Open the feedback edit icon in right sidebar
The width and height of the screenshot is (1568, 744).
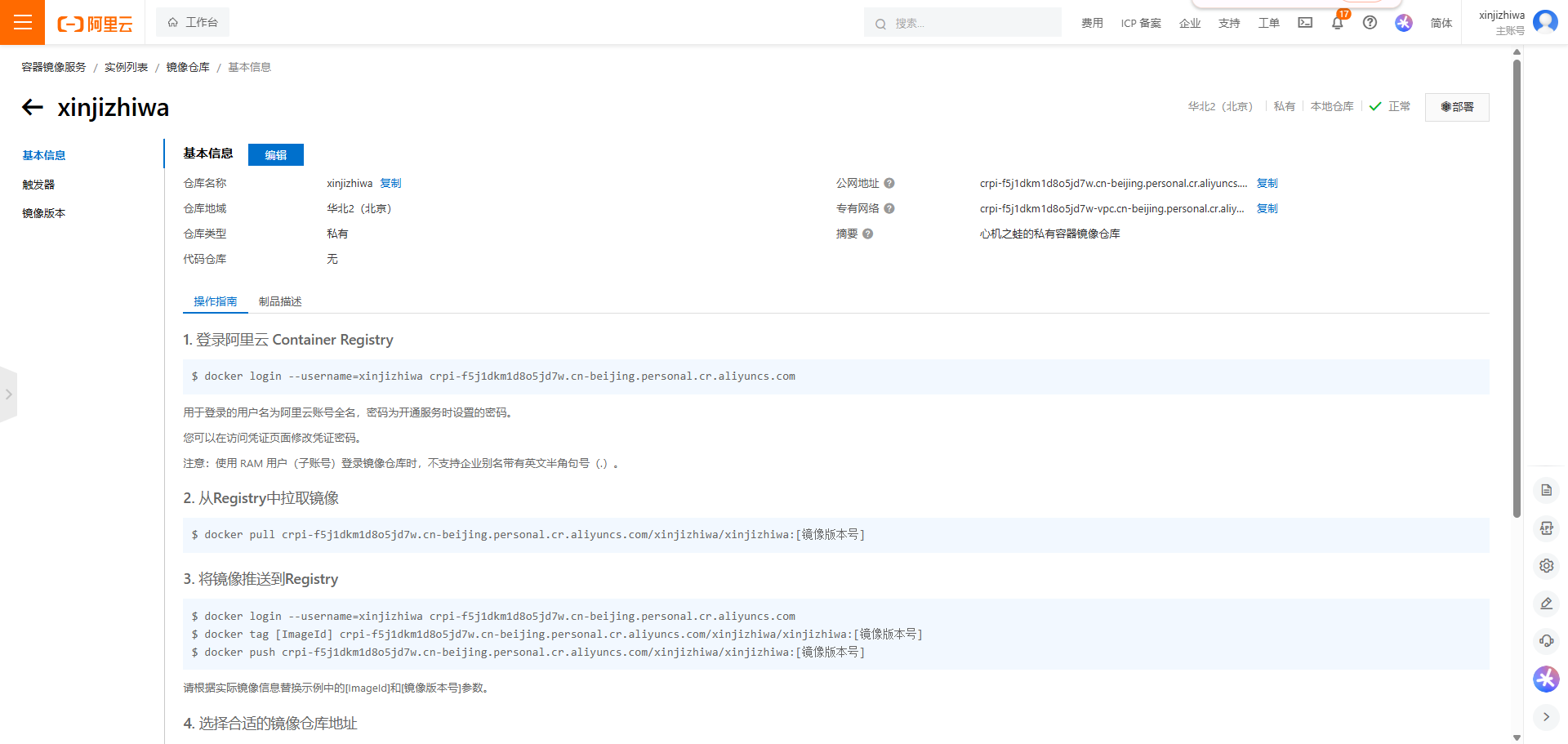pyautogui.click(x=1546, y=603)
